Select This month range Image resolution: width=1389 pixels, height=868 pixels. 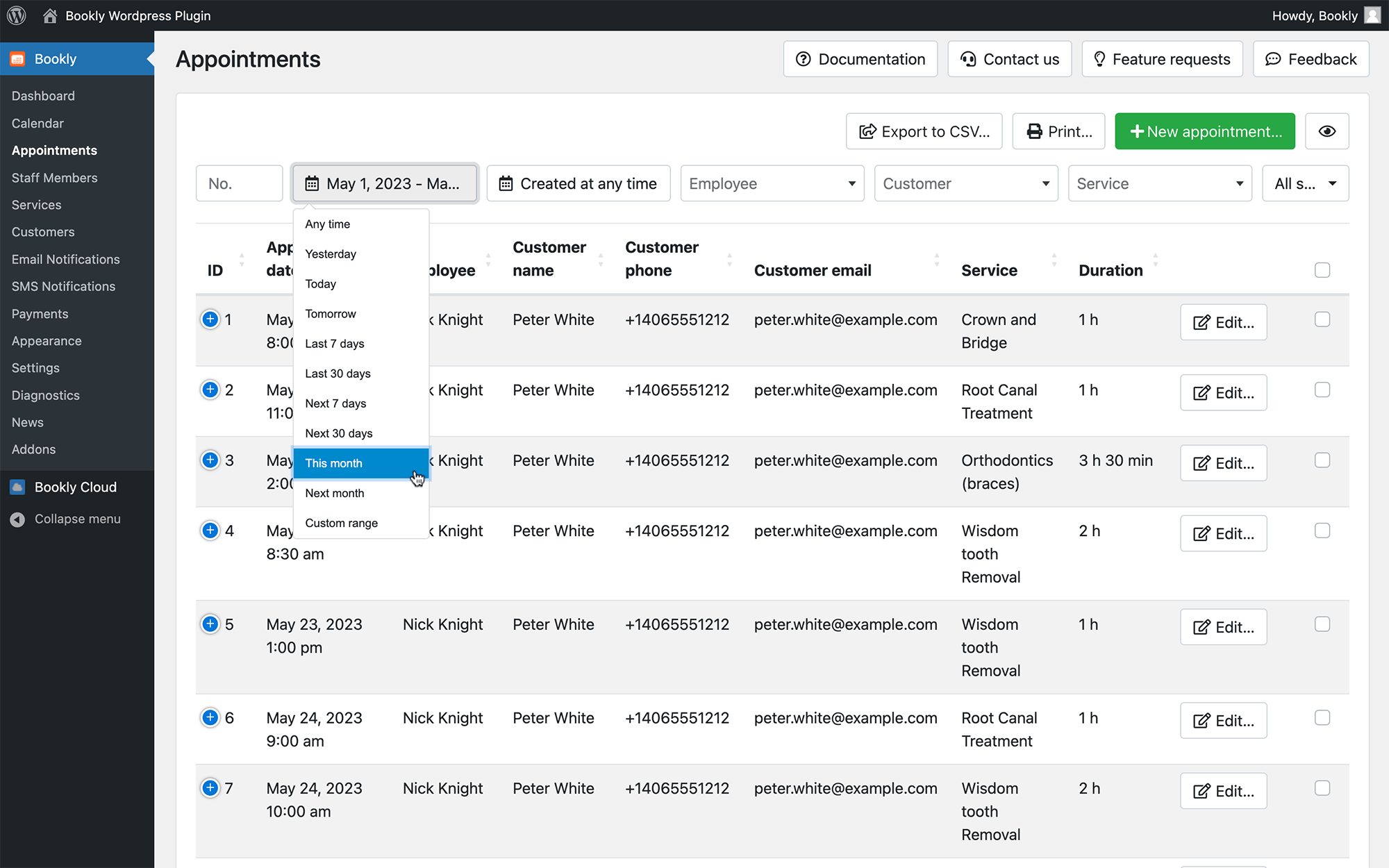361,463
